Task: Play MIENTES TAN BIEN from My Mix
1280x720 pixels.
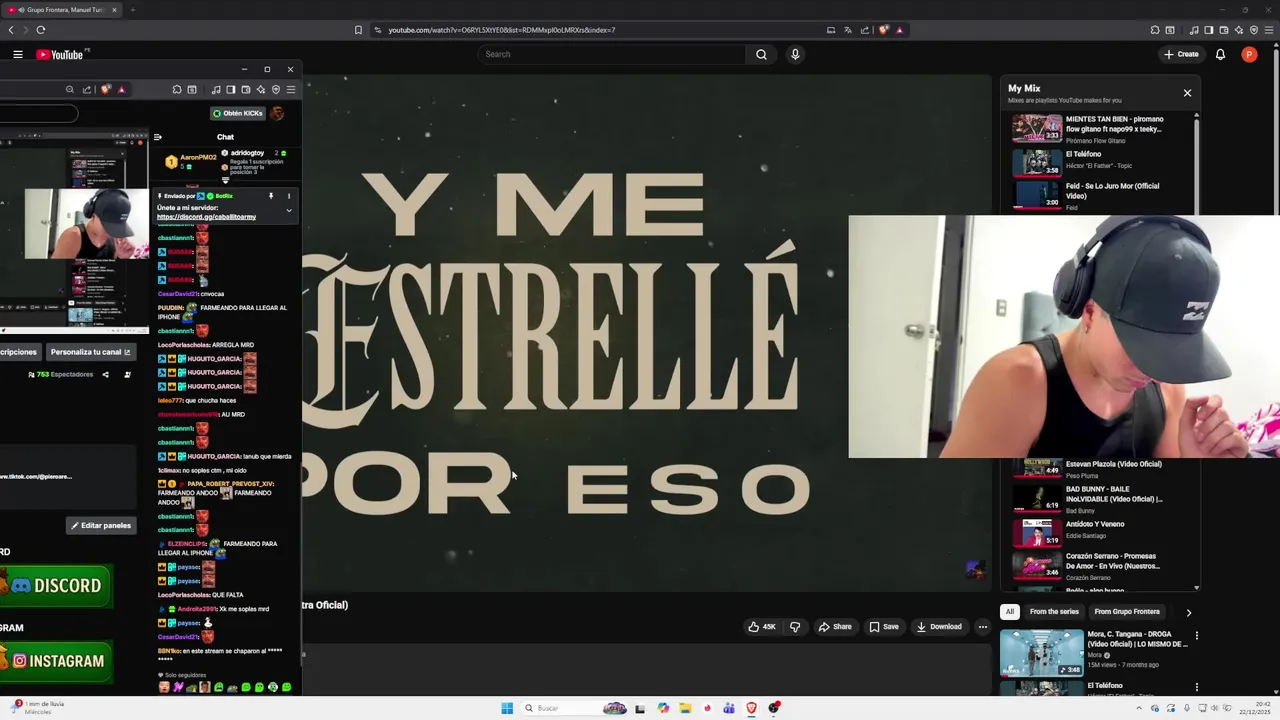Action: coord(1102,128)
